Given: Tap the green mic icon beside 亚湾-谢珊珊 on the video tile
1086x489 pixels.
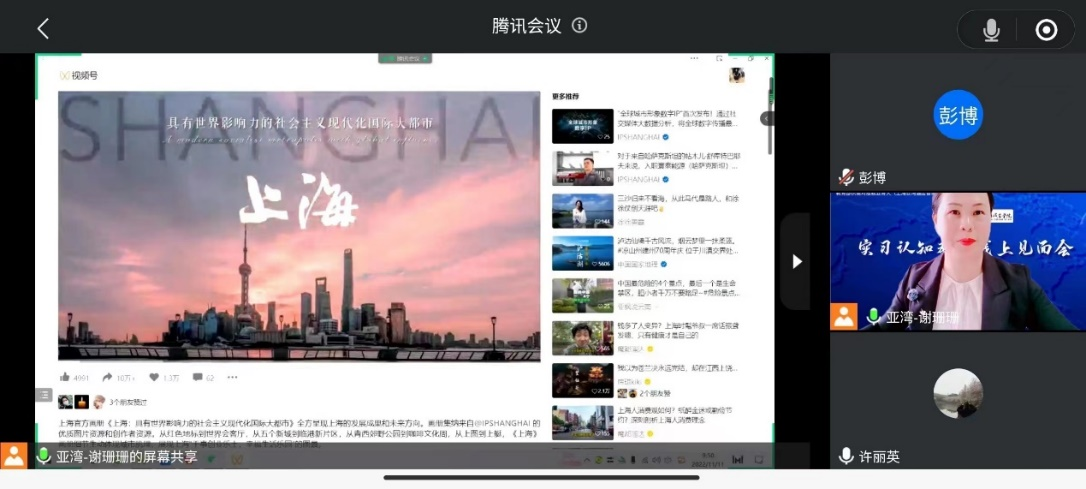Looking at the screenshot, I should pyautogui.click(x=873, y=317).
